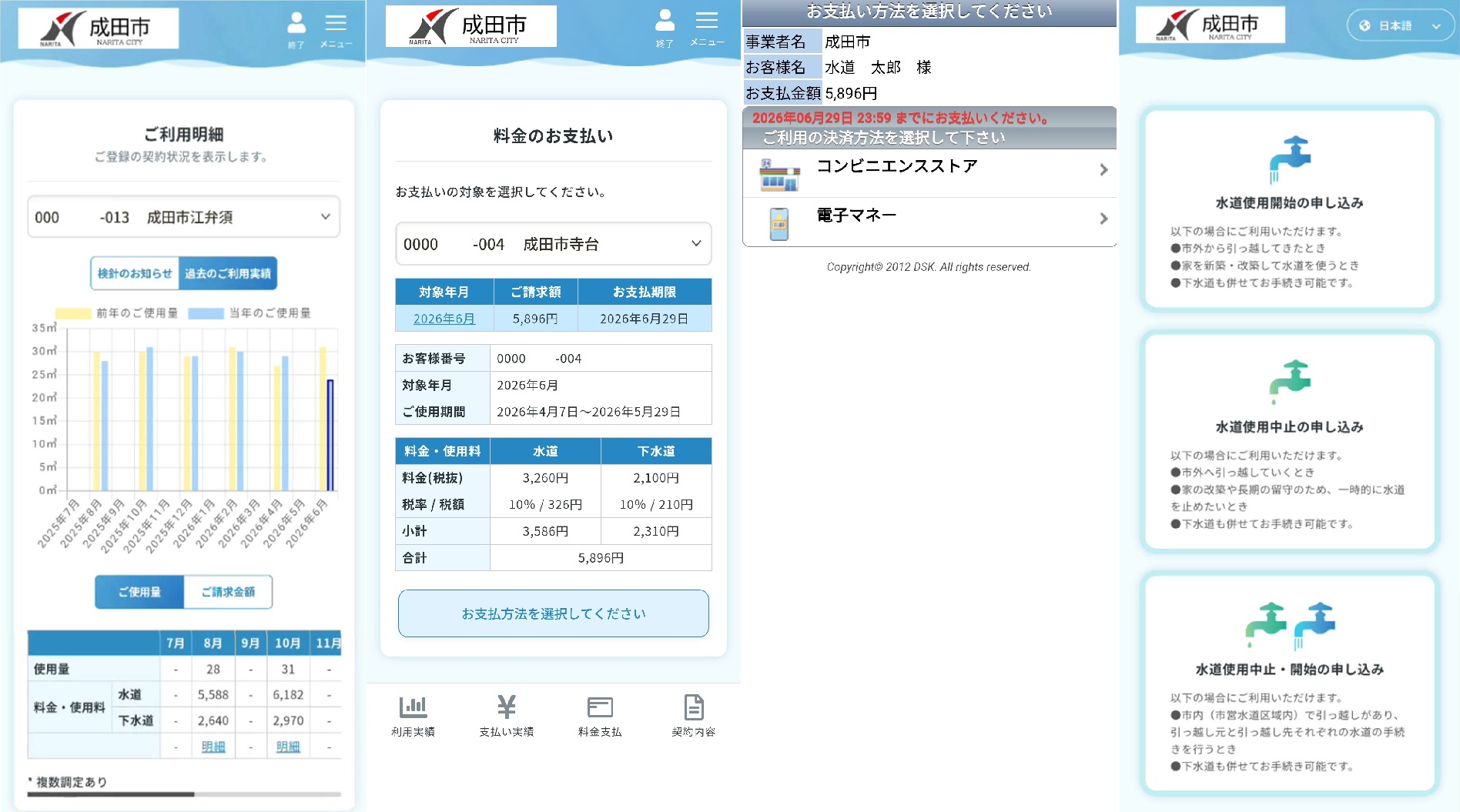Screen dimensions: 1460x812
Task: Open the 2026年6月 billing month link
Action: pyautogui.click(x=444, y=319)
